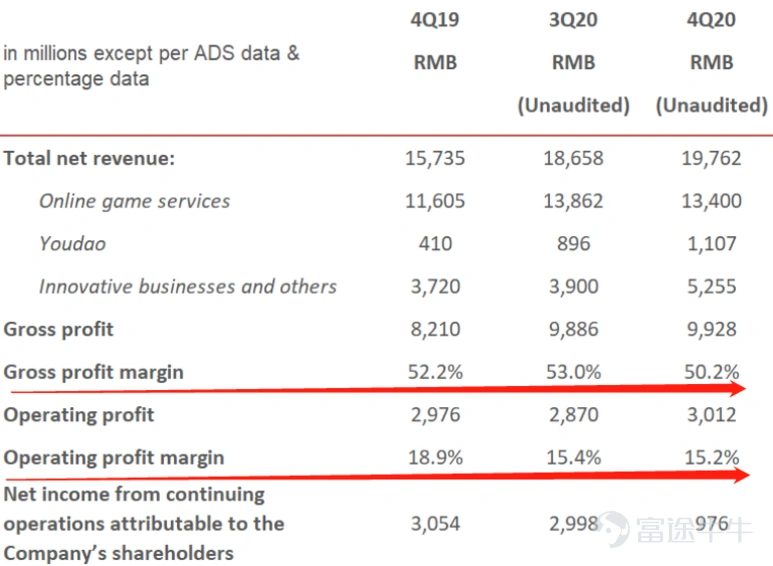Select the 4Q19 column header
Viewport: 773px width, 566px height.
[435, 20]
